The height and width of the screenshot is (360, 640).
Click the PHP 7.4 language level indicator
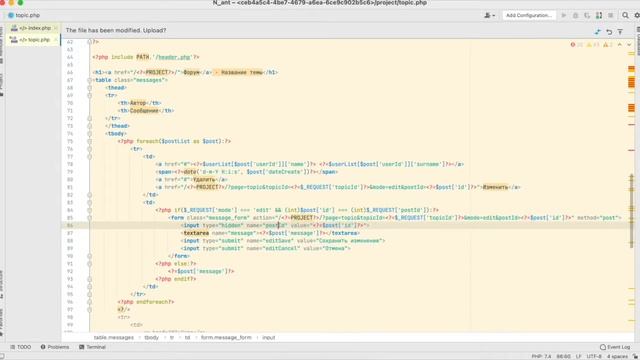point(541,356)
